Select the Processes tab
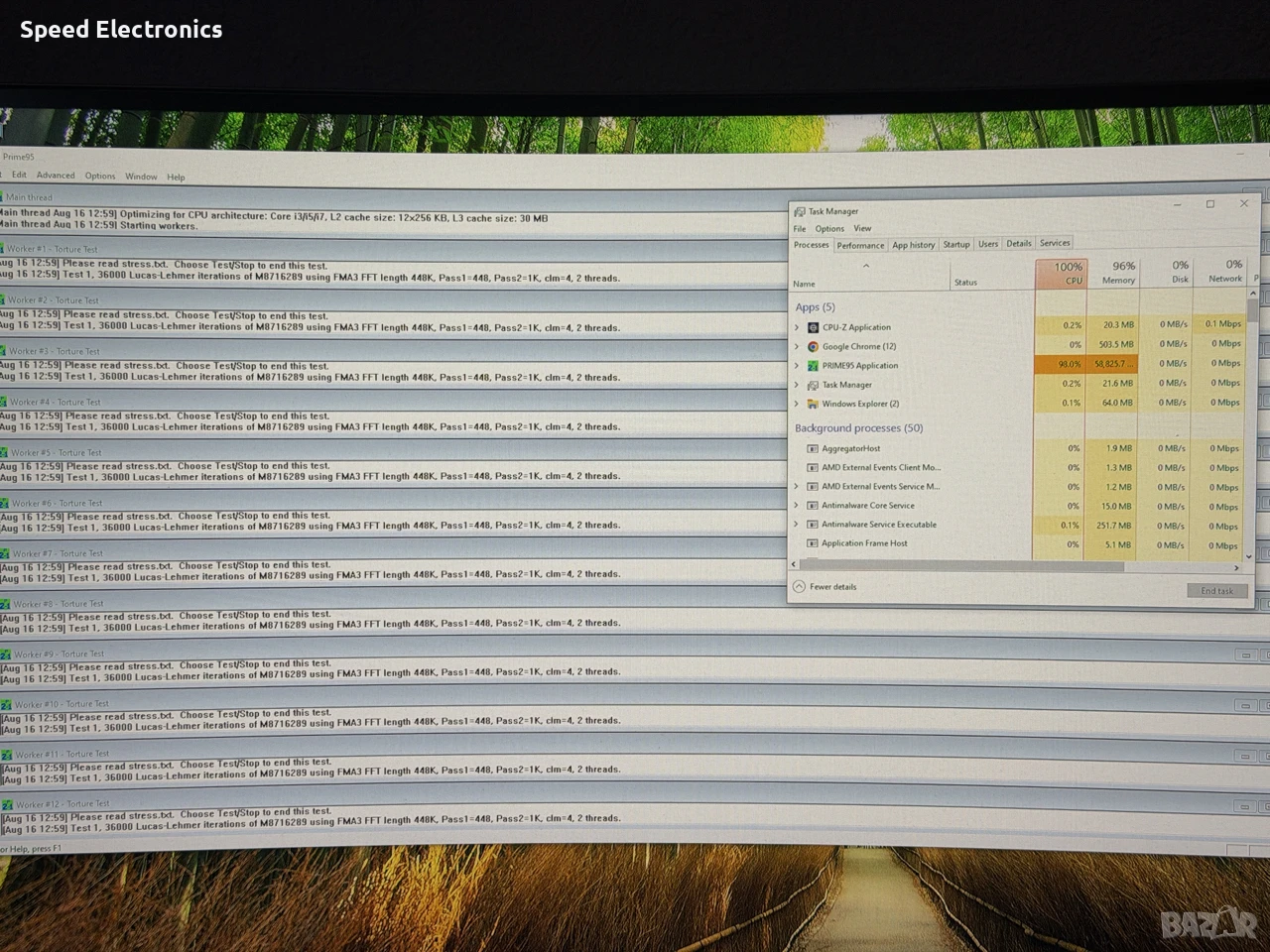Image resolution: width=1270 pixels, height=952 pixels. (x=812, y=245)
